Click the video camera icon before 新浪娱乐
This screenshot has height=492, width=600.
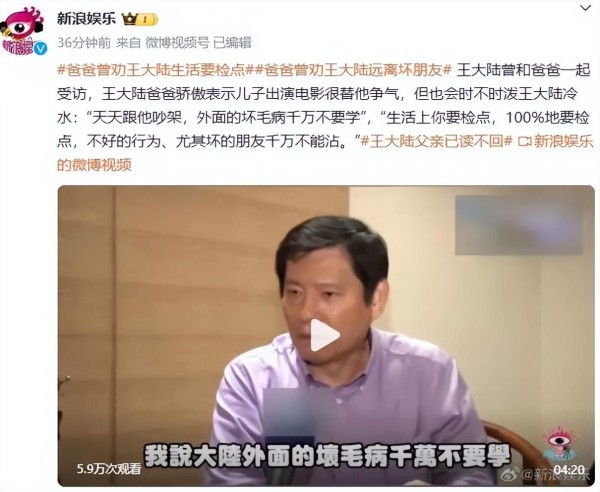click(525, 142)
